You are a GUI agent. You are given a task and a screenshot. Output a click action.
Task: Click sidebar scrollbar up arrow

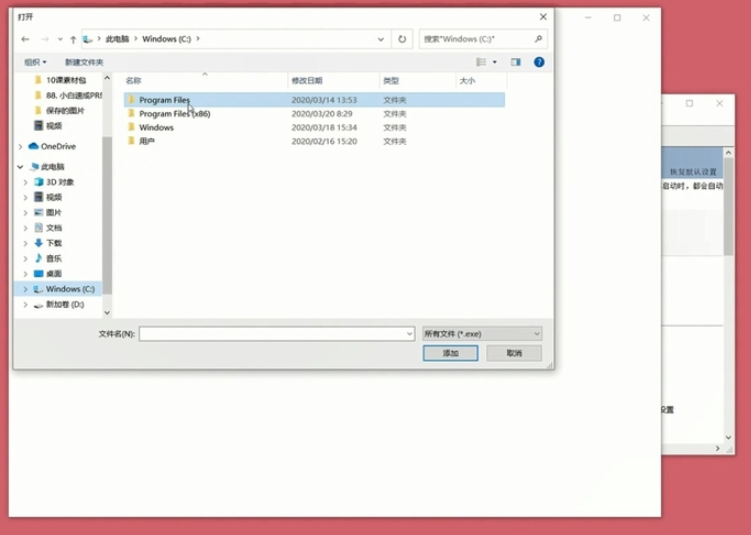tap(107, 78)
